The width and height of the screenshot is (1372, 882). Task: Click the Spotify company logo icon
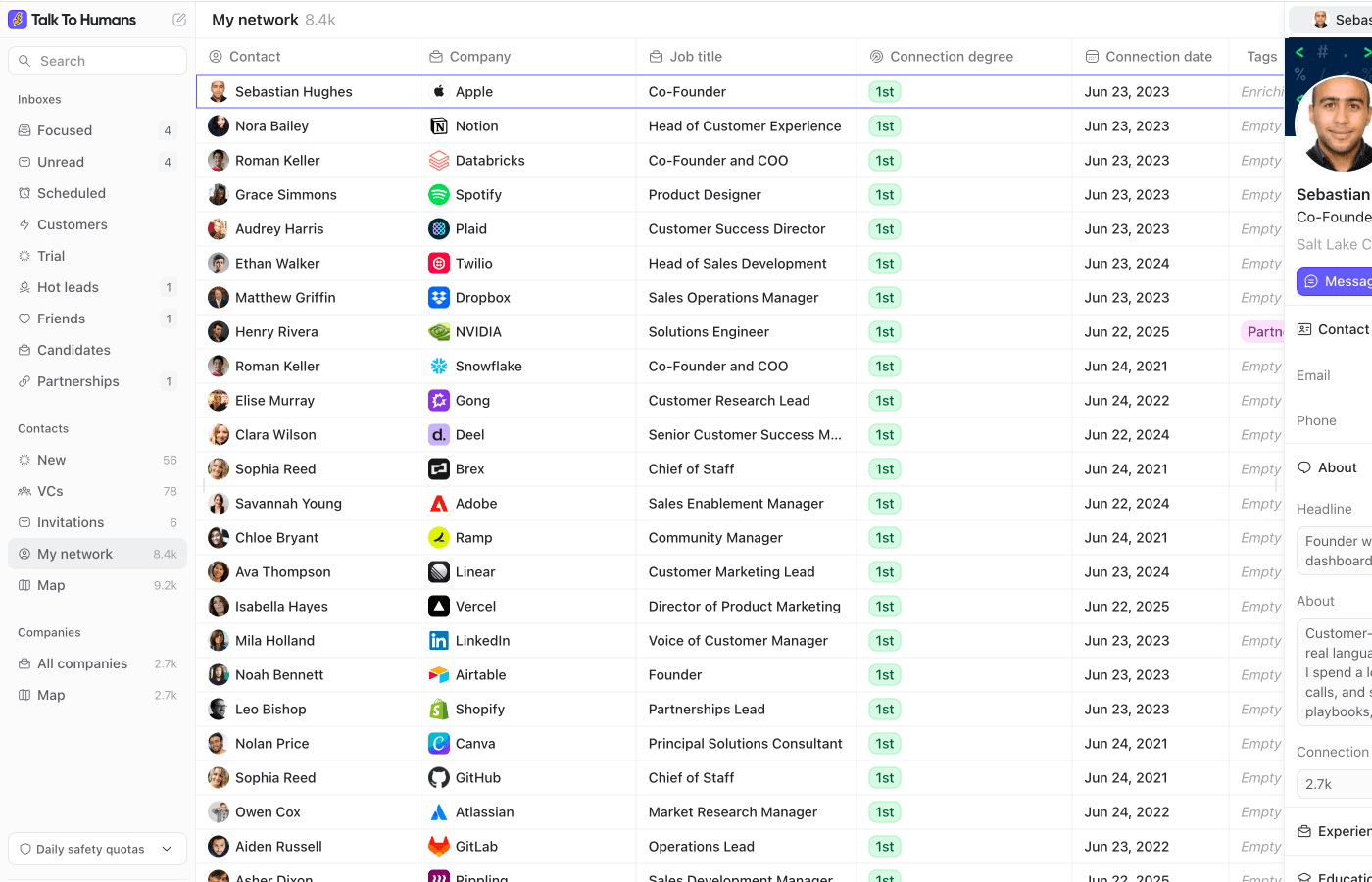[x=439, y=195]
